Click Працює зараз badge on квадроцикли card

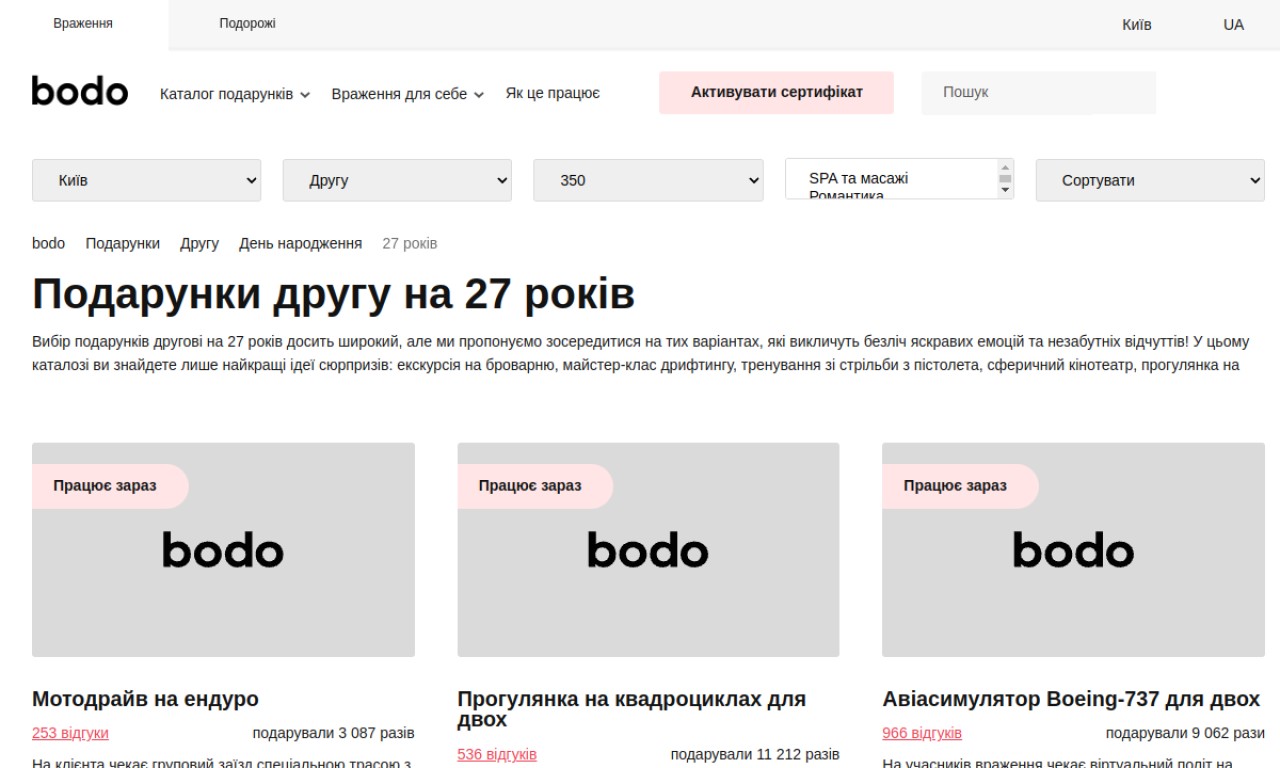535,486
